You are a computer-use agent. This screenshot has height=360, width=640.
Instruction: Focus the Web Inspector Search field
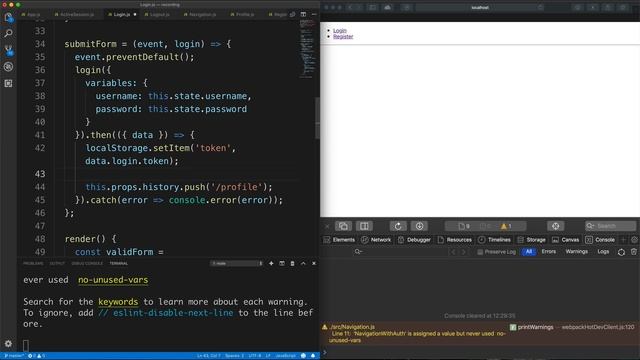click(610, 226)
